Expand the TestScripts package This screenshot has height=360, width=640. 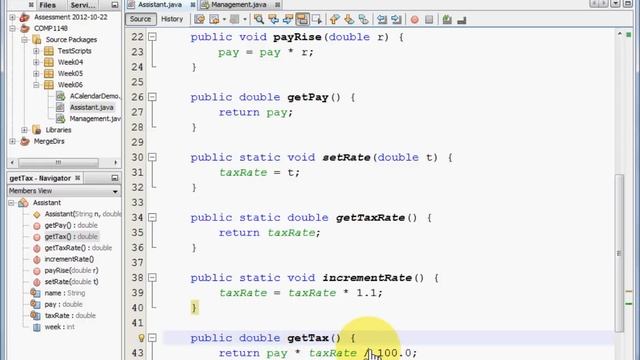tap(36, 51)
